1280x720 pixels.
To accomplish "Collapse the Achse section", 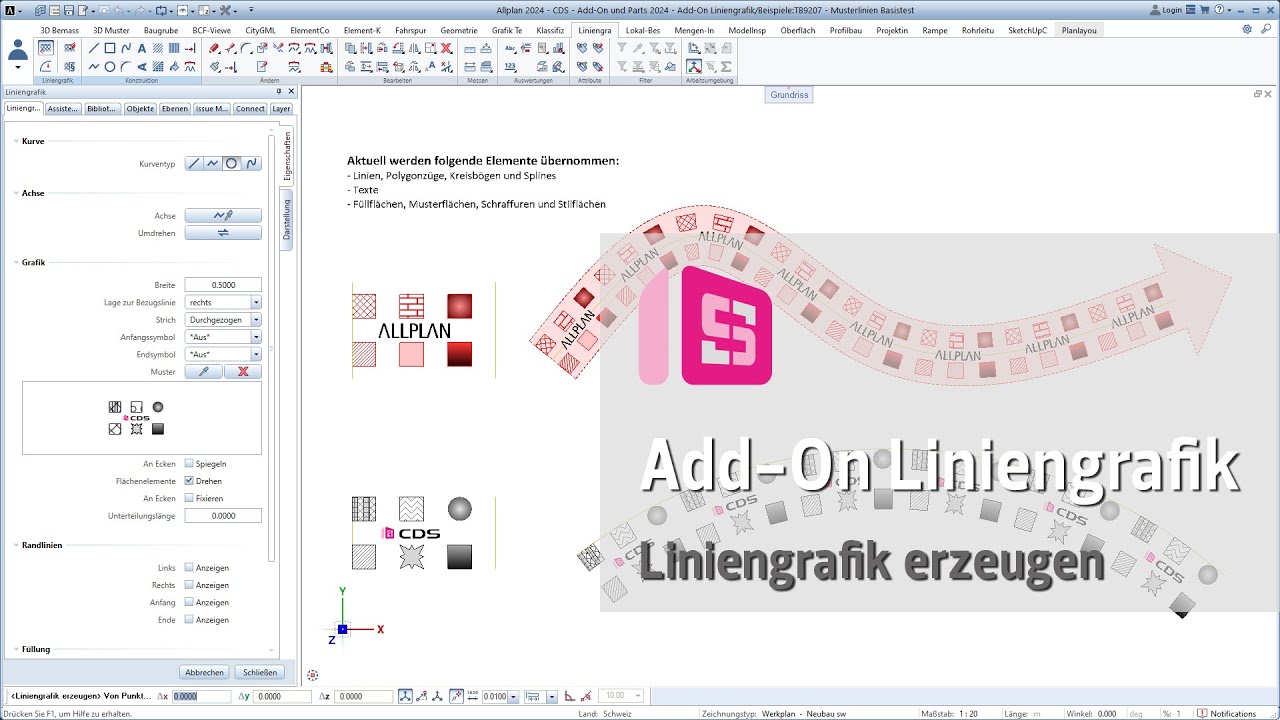I will point(16,193).
